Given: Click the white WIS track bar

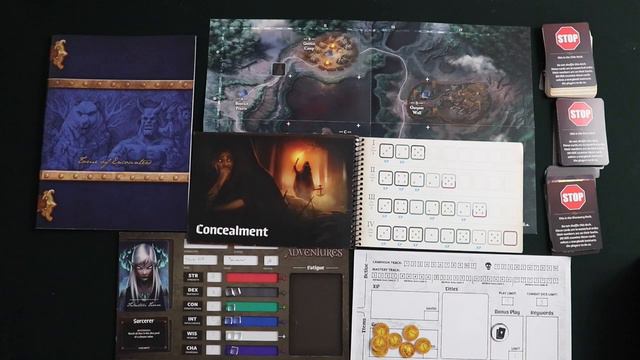Looking at the screenshot, I should coord(252,336).
